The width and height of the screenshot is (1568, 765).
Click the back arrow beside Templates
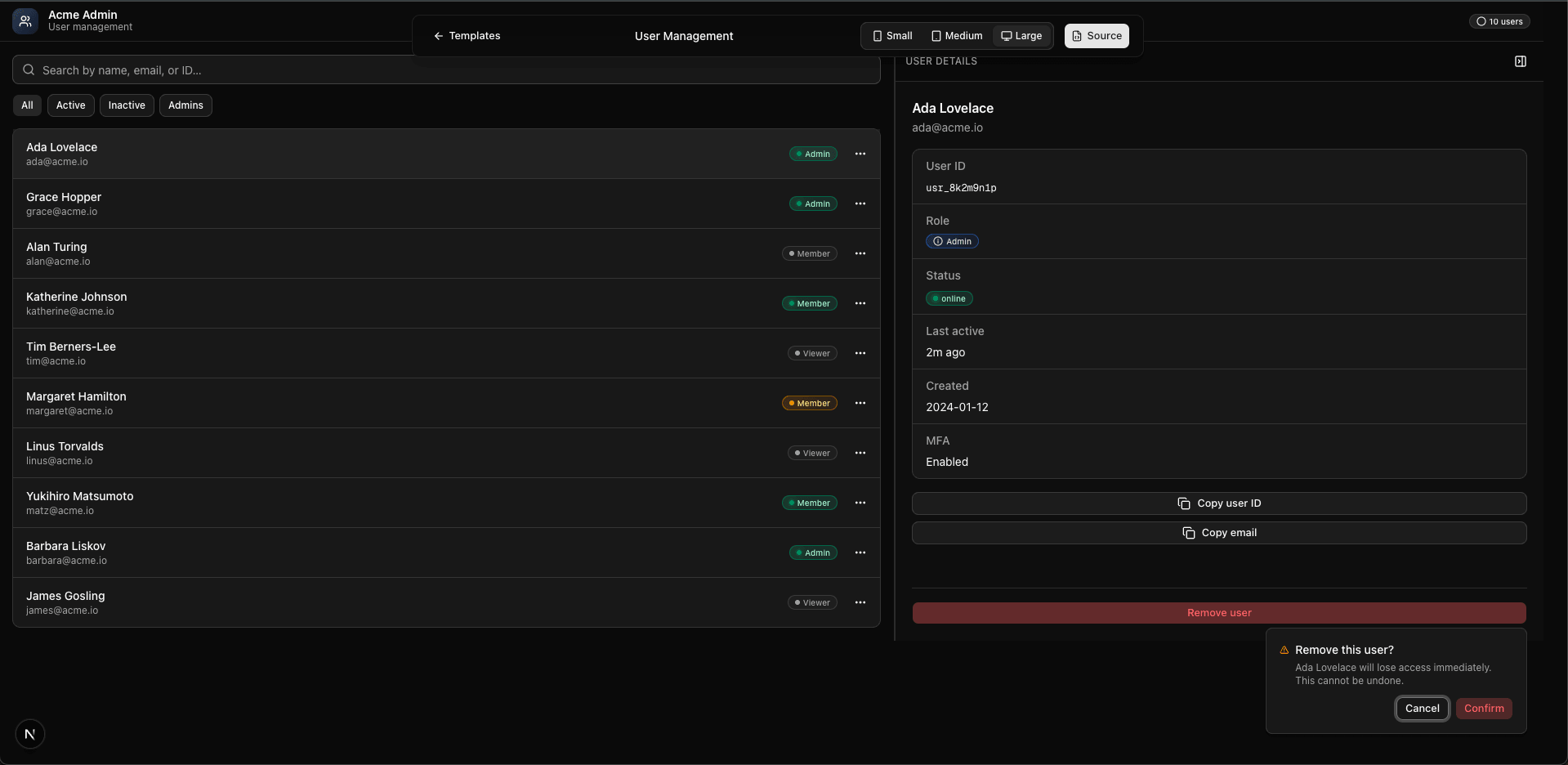coord(438,36)
